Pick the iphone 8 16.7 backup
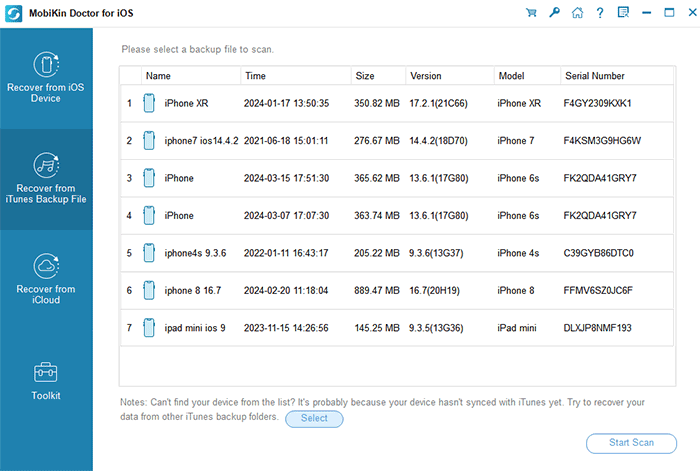 (396, 291)
